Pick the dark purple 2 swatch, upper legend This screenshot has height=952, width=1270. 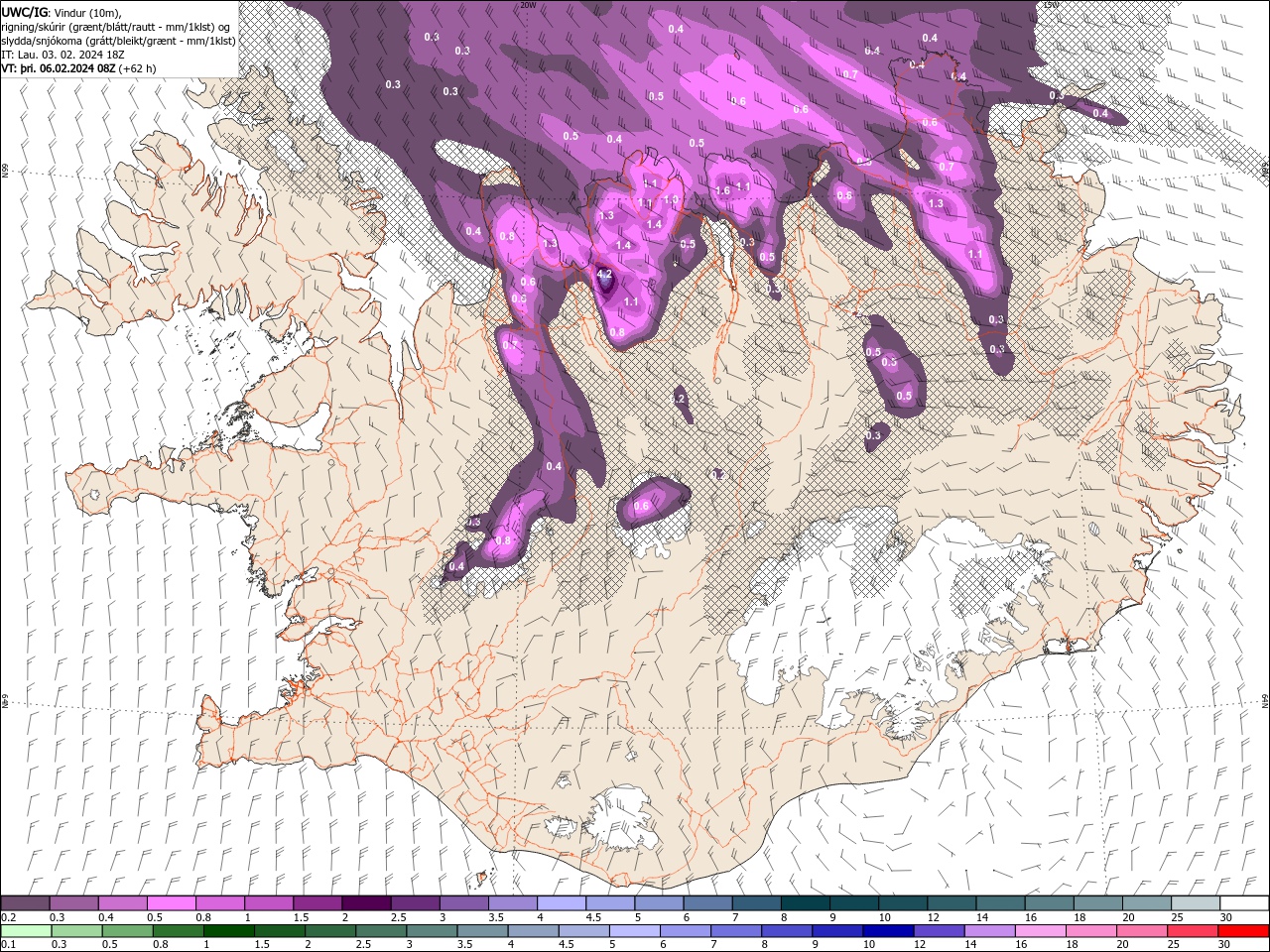coord(366,903)
